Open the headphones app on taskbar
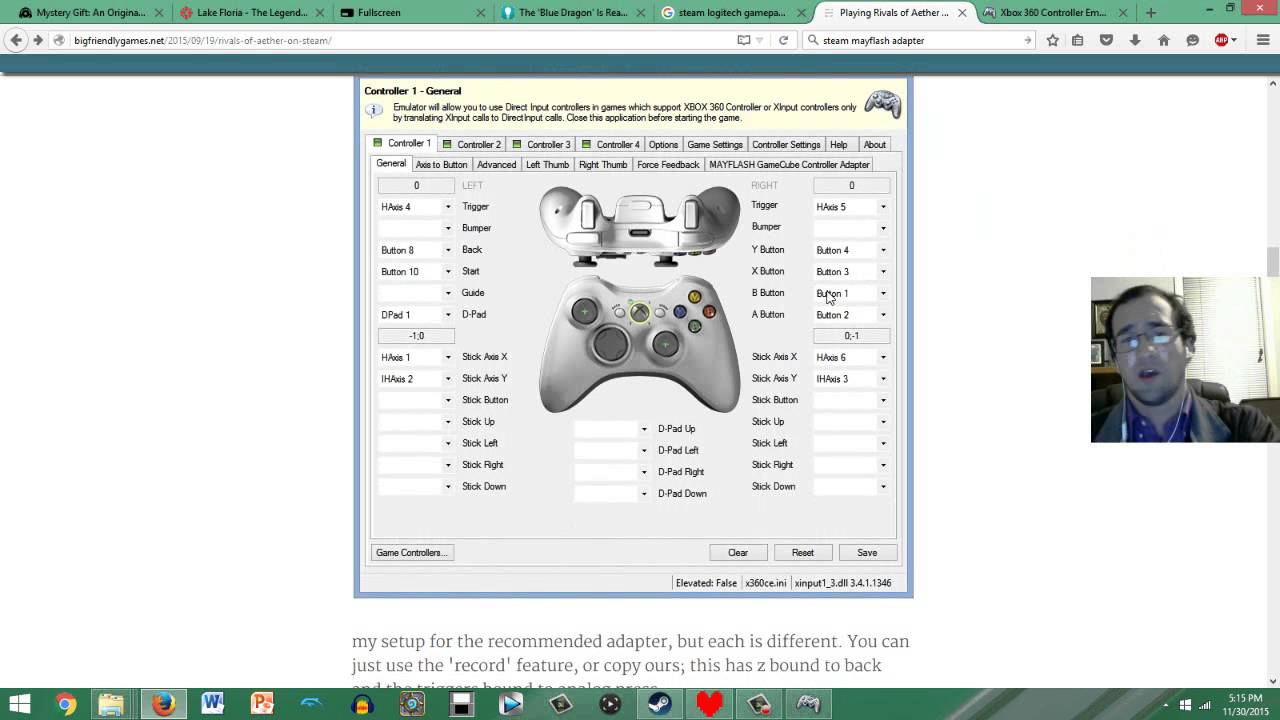This screenshot has height=720, width=1280. (361, 704)
